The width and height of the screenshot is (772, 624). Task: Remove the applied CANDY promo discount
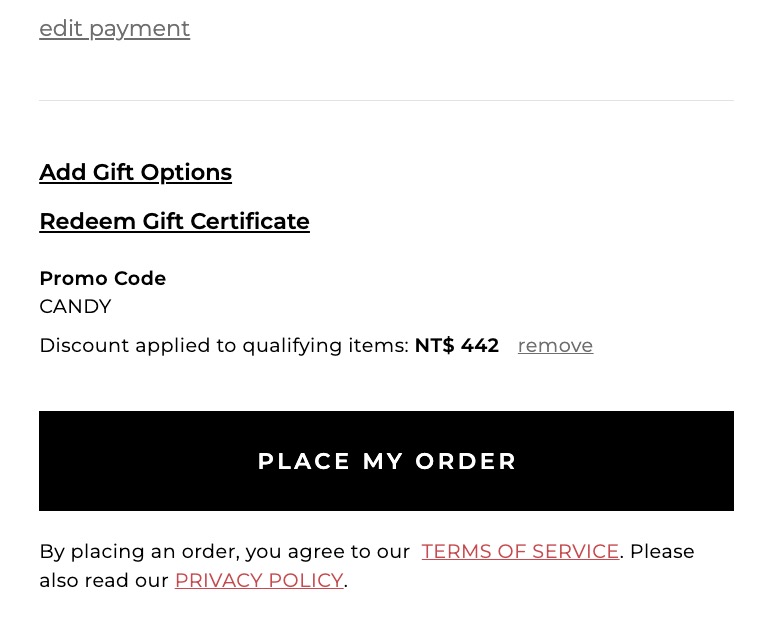(x=555, y=346)
